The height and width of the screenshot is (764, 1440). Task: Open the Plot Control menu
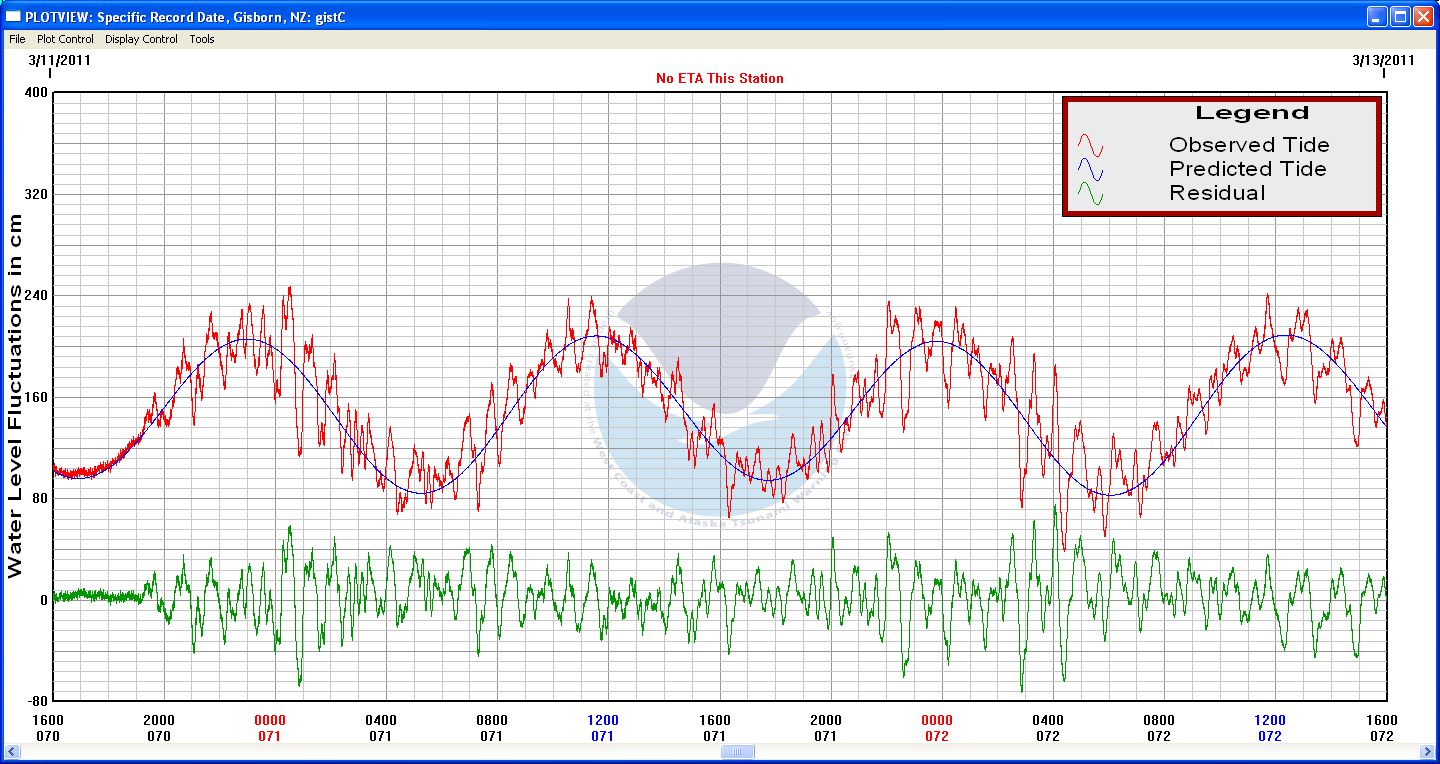coord(65,39)
